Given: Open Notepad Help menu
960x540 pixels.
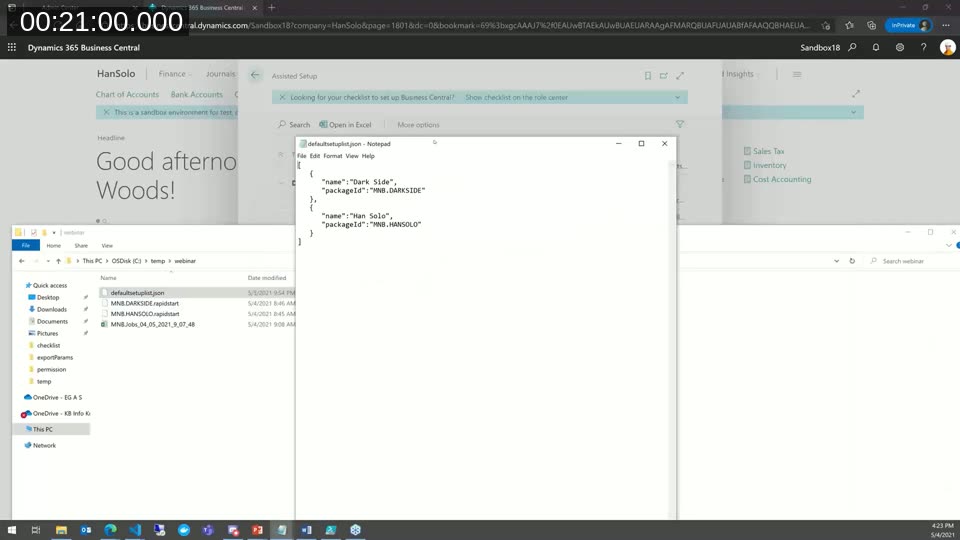Looking at the screenshot, I should coord(368,156).
